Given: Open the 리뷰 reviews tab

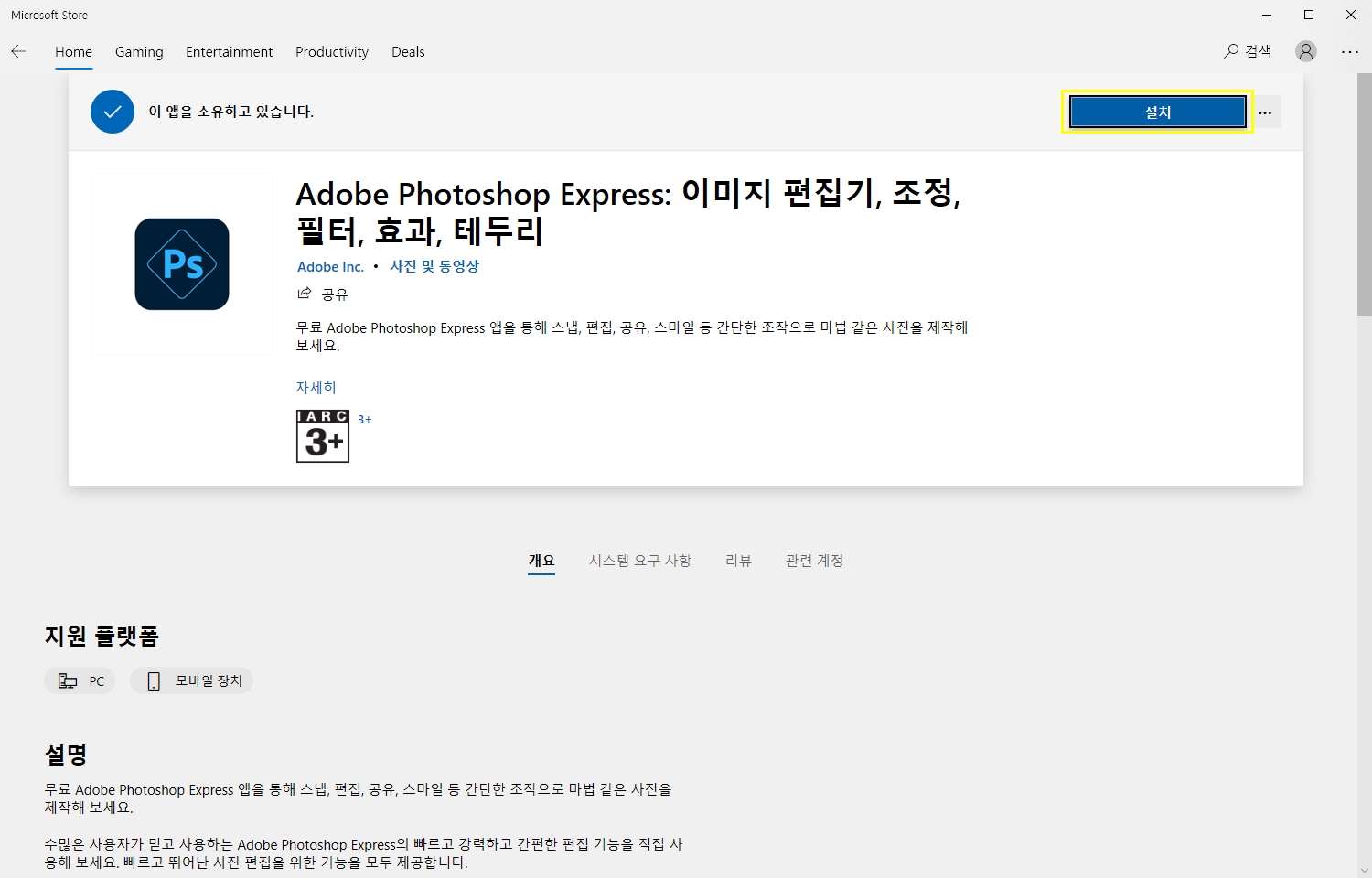Looking at the screenshot, I should (738, 561).
